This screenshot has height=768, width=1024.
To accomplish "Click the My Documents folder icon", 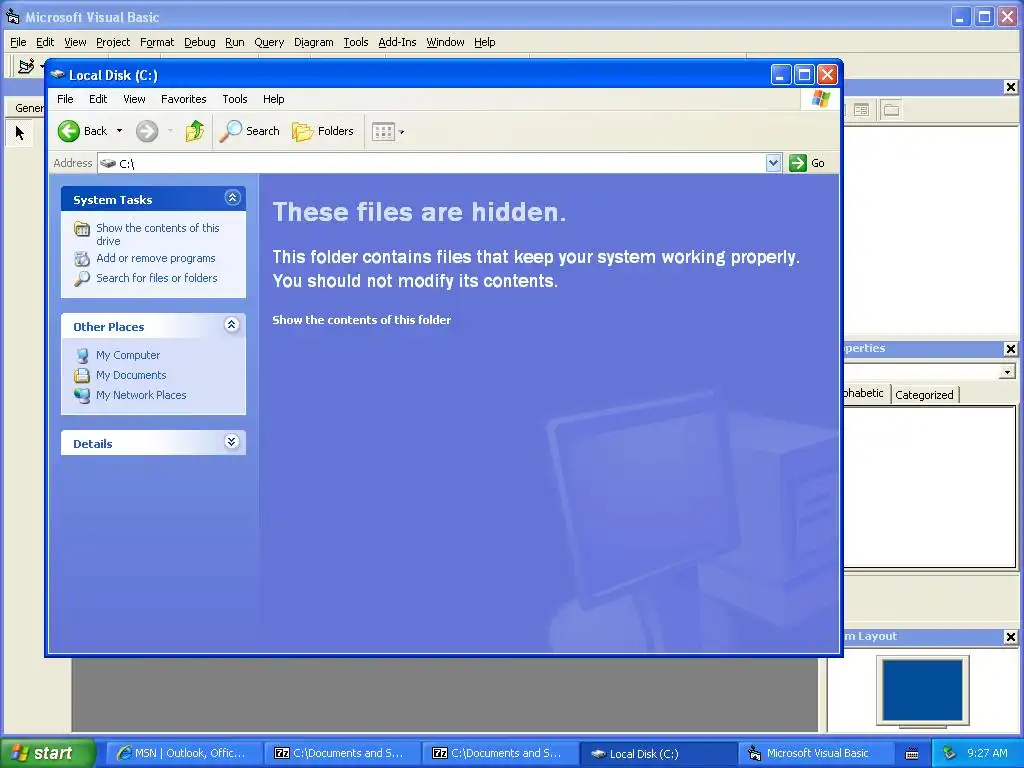I will (x=82, y=376).
